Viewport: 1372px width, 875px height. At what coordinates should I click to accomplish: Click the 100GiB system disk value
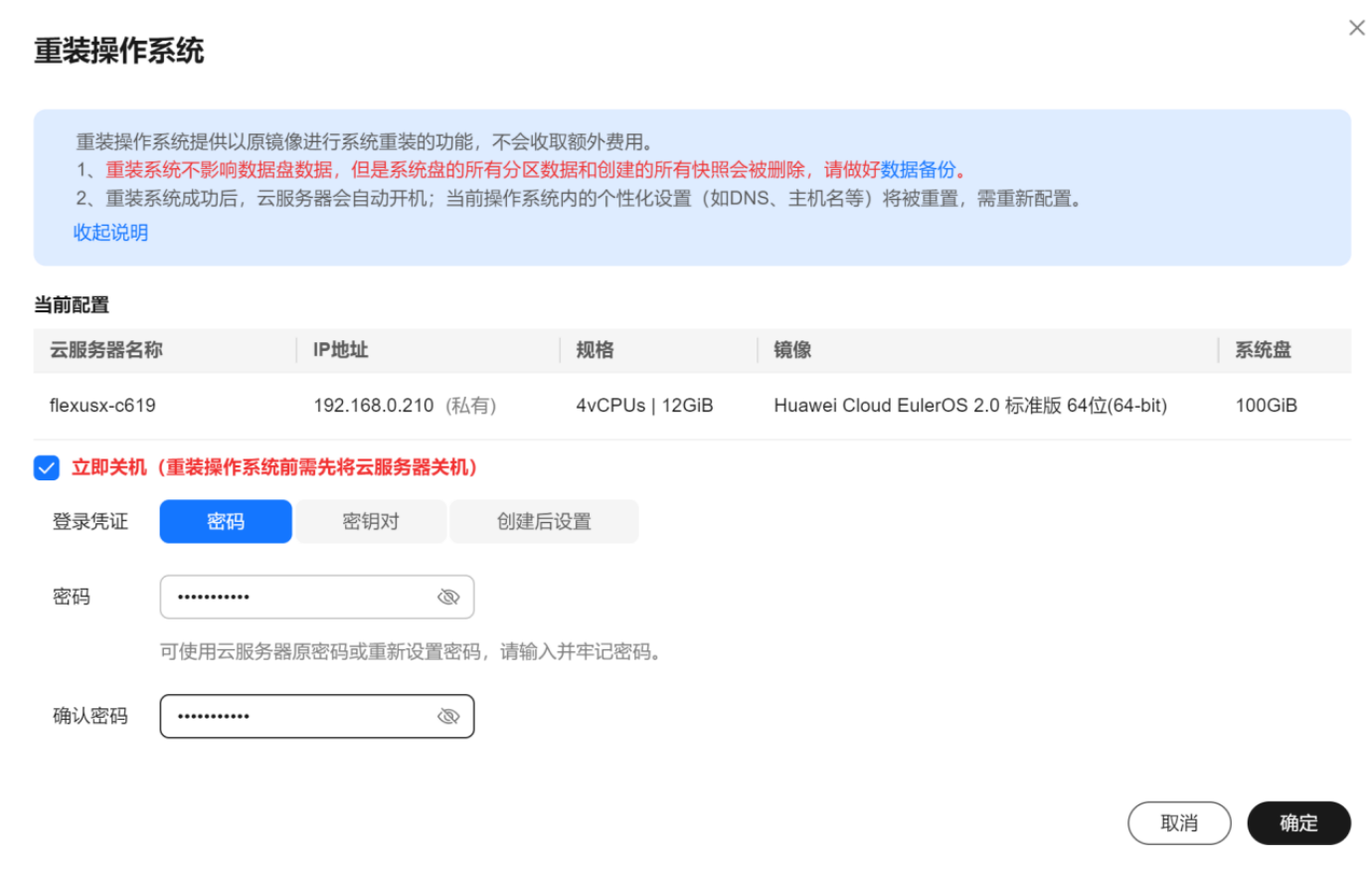(1266, 406)
